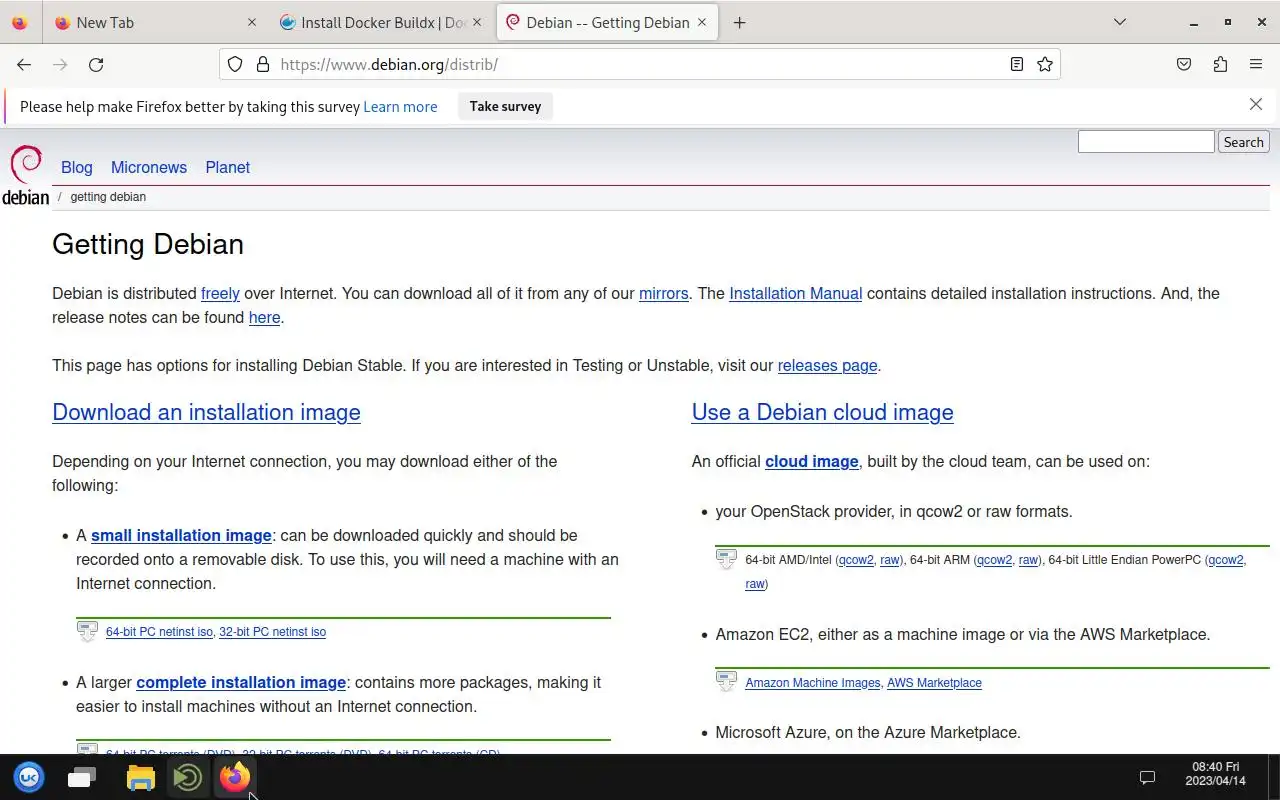List all tabs dropdown arrow
Image resolution: width=1280 pixels, height=800 pixels.
point(1120,22)
